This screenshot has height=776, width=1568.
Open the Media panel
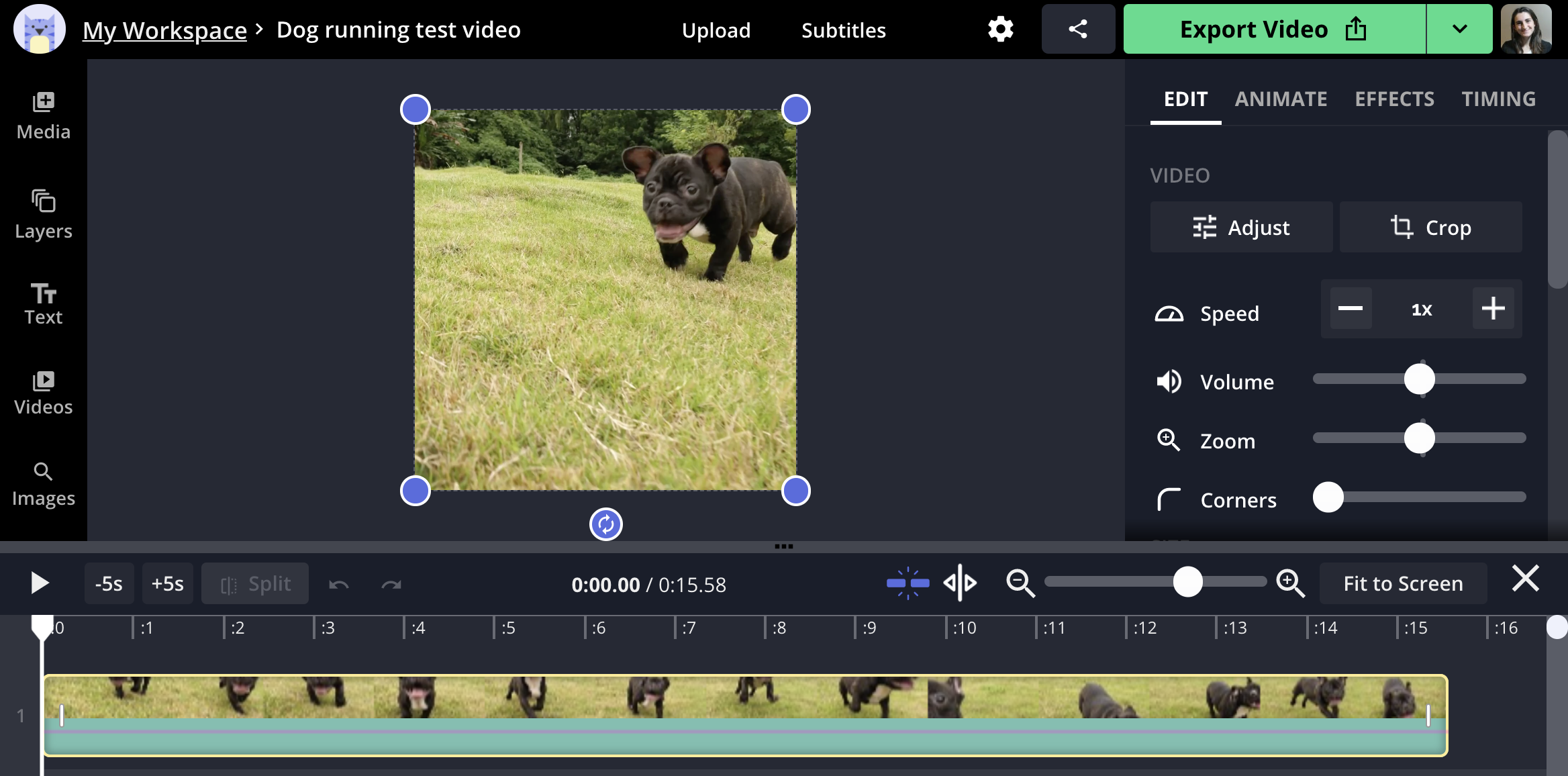[x=44, y=114]
